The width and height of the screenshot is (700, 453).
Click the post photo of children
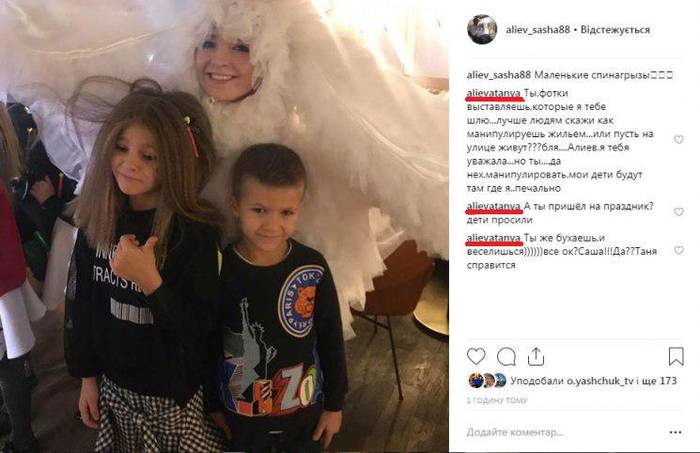click(x=224, y=226)
